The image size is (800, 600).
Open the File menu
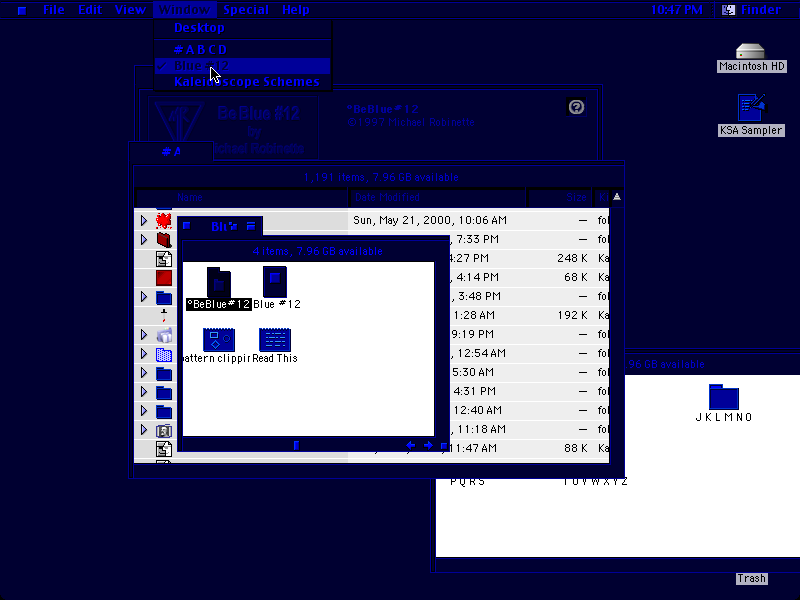coord(54,10)
